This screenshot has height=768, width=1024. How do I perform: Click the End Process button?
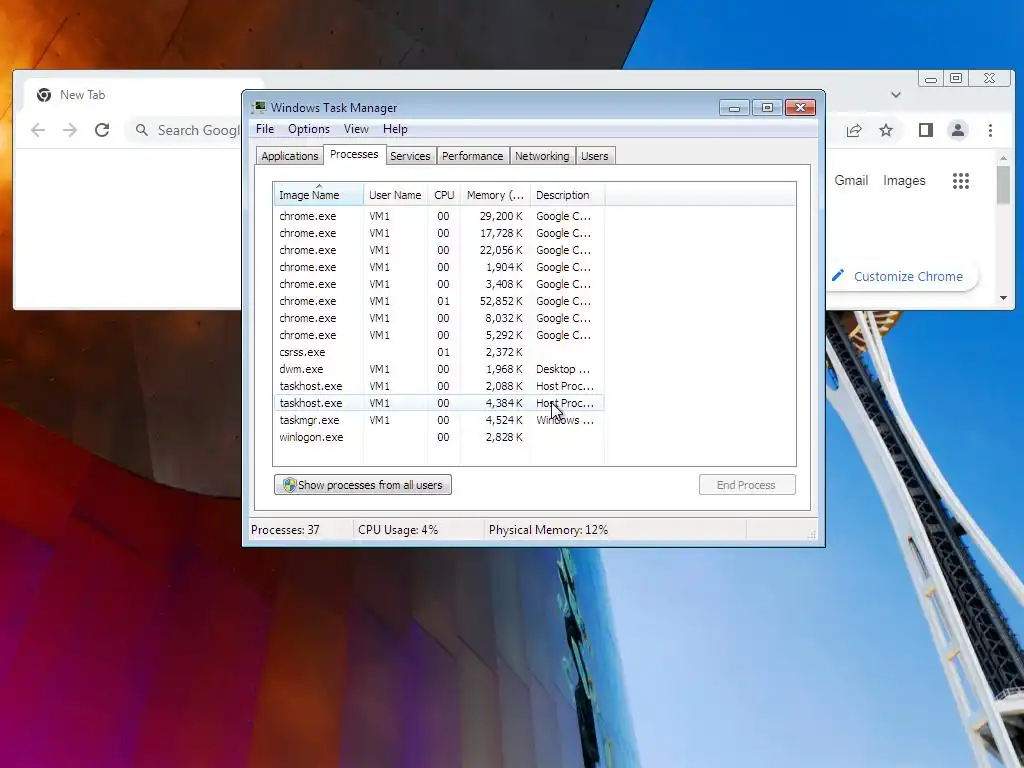746,485
